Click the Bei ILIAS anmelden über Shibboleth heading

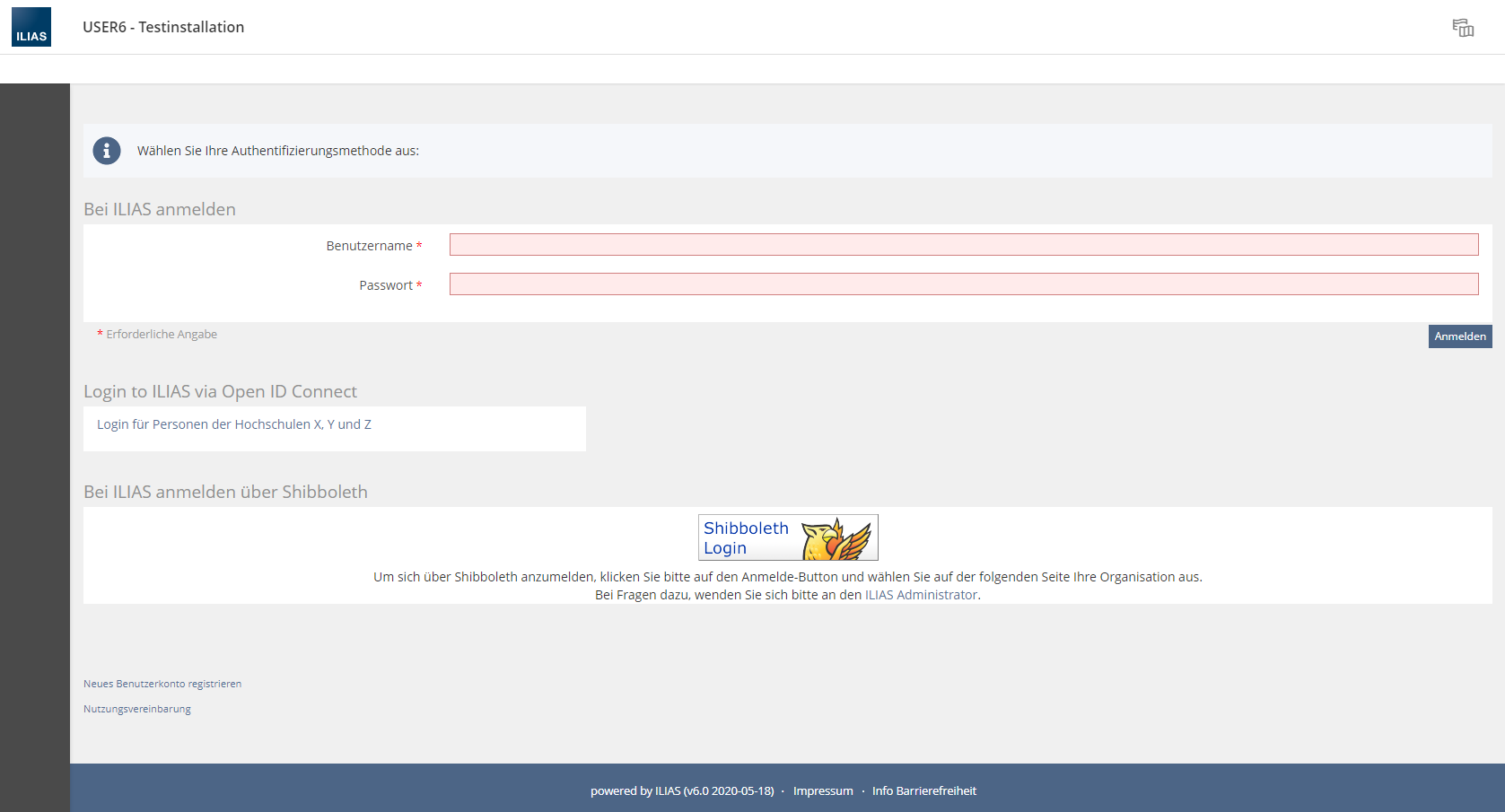coord(225,492)
